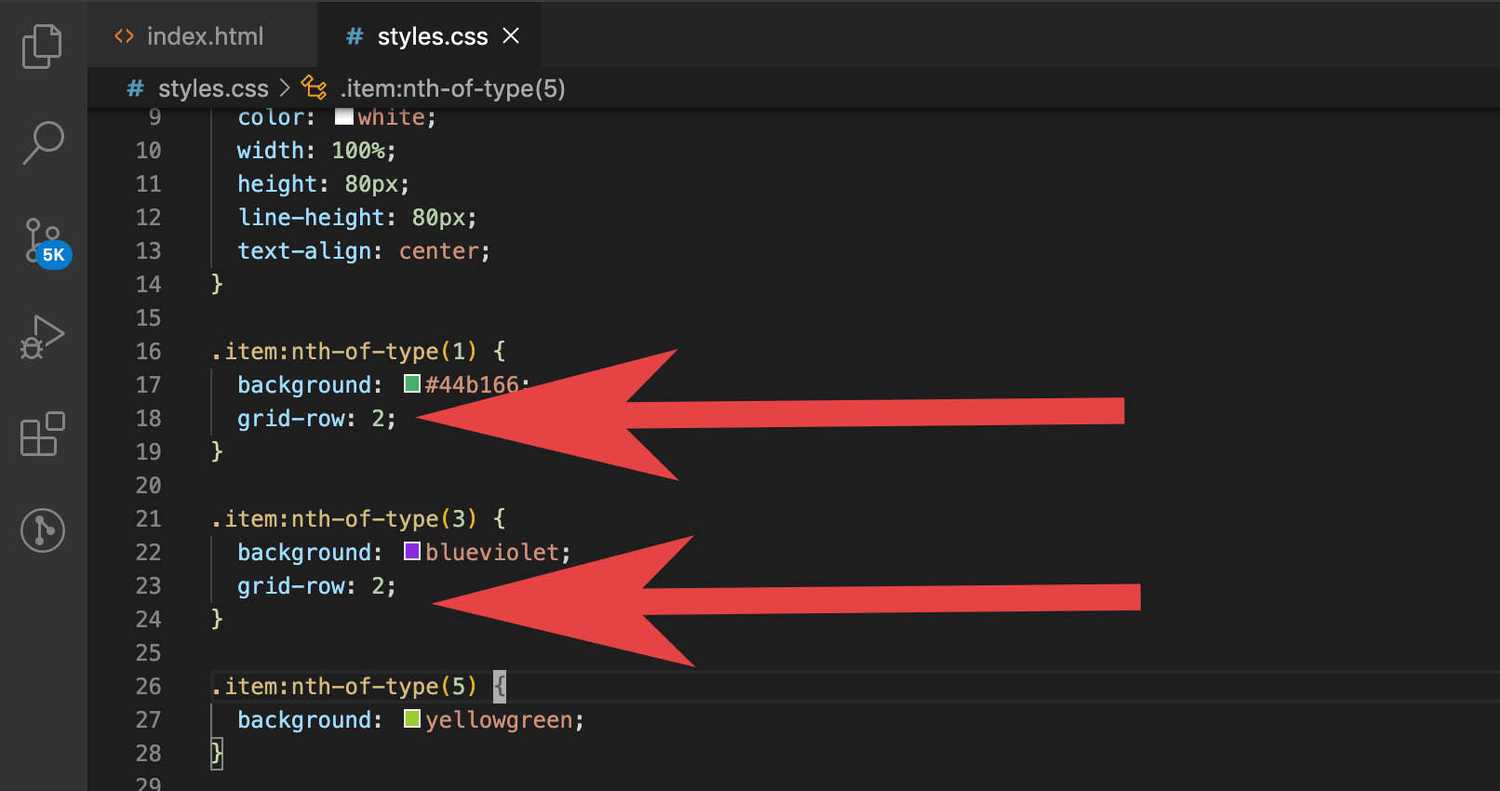Click the .item:nth-of-type(5) breadcrumb
The image size is (1500, 791).
click(x=452, y=89)
